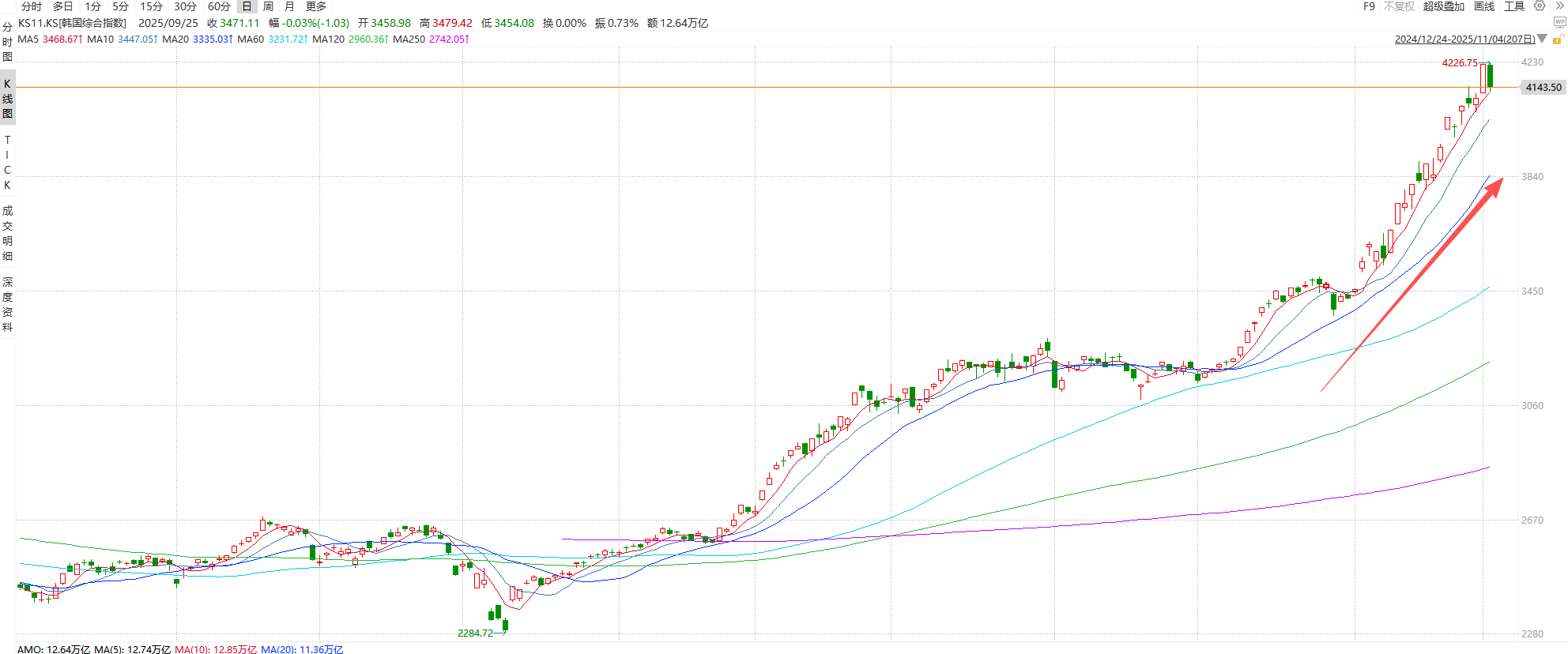The image size is (1568, 654).
Task: Select the 30分 period tab
Action: click(185, 6)
